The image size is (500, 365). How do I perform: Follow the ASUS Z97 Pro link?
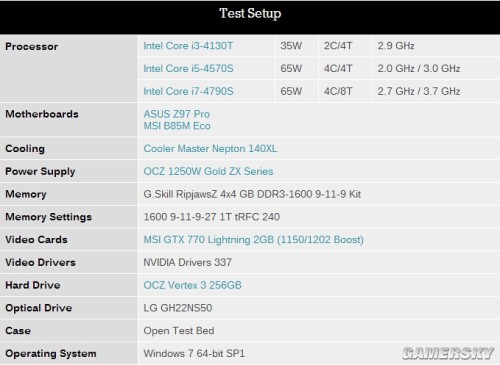coord(177,114)
